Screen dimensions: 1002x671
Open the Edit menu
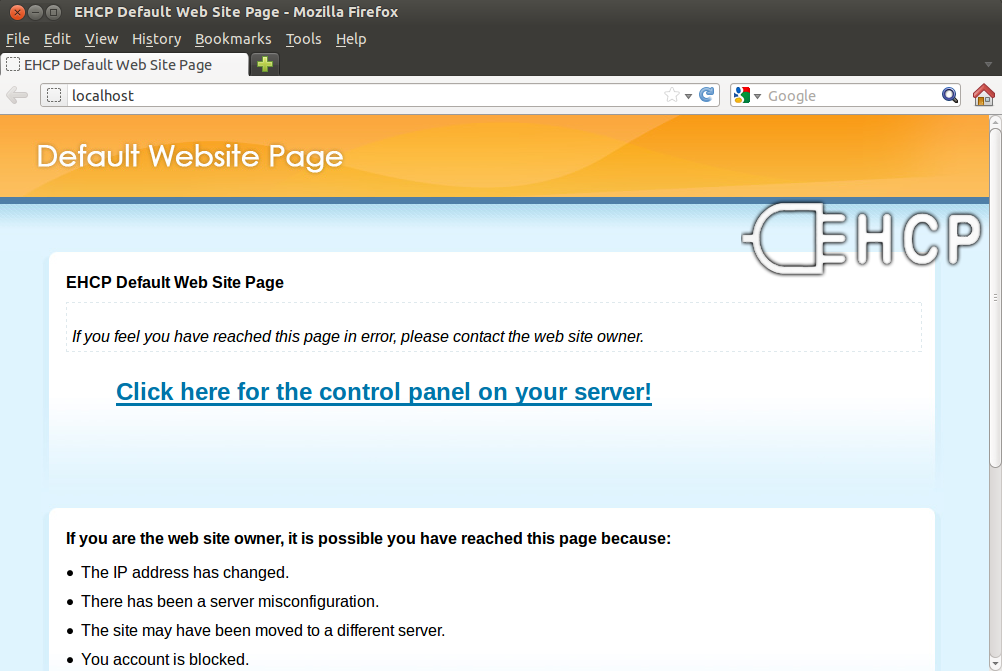tap(57, 39)
